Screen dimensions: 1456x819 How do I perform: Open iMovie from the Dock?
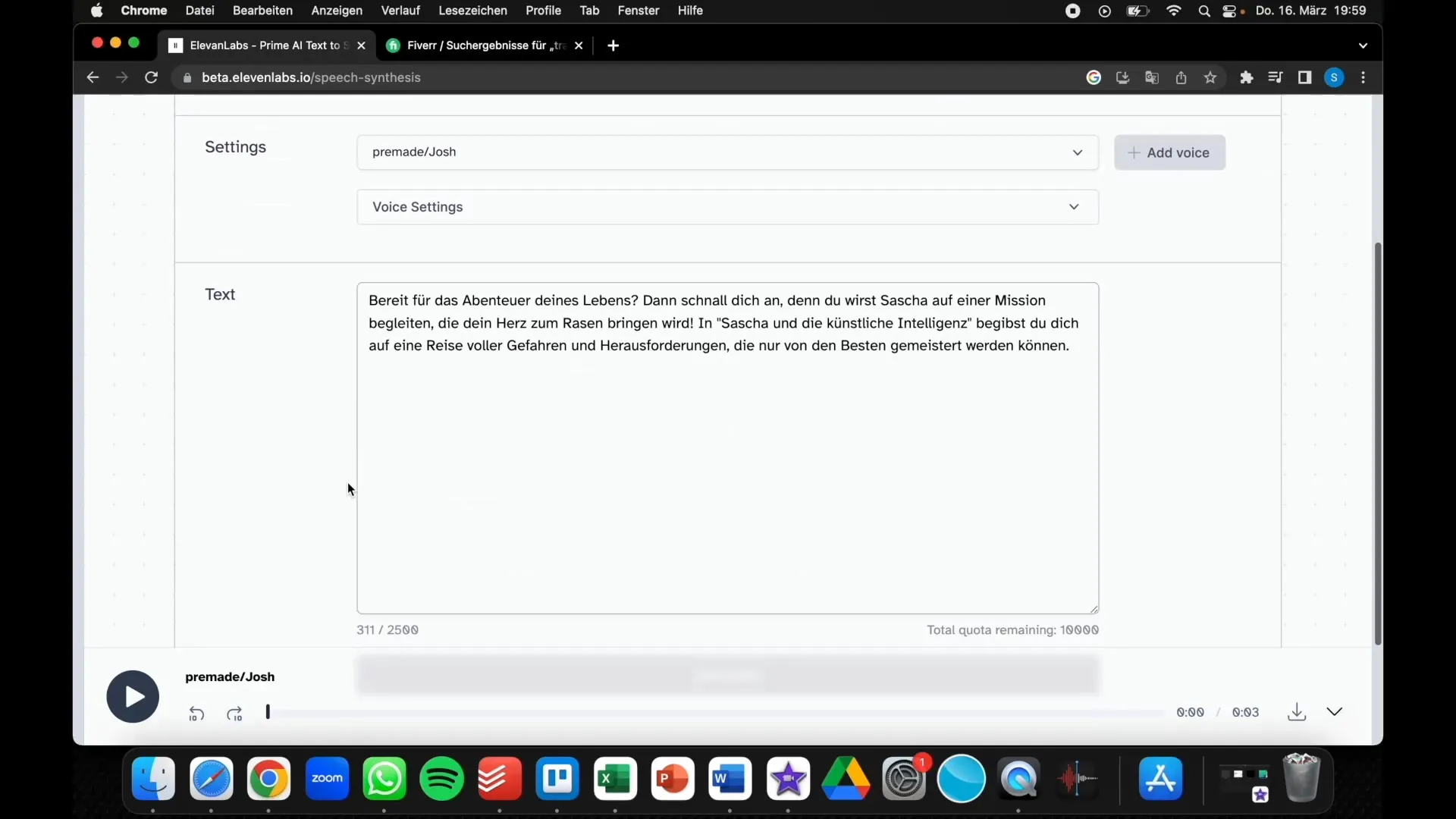[788, 779]
